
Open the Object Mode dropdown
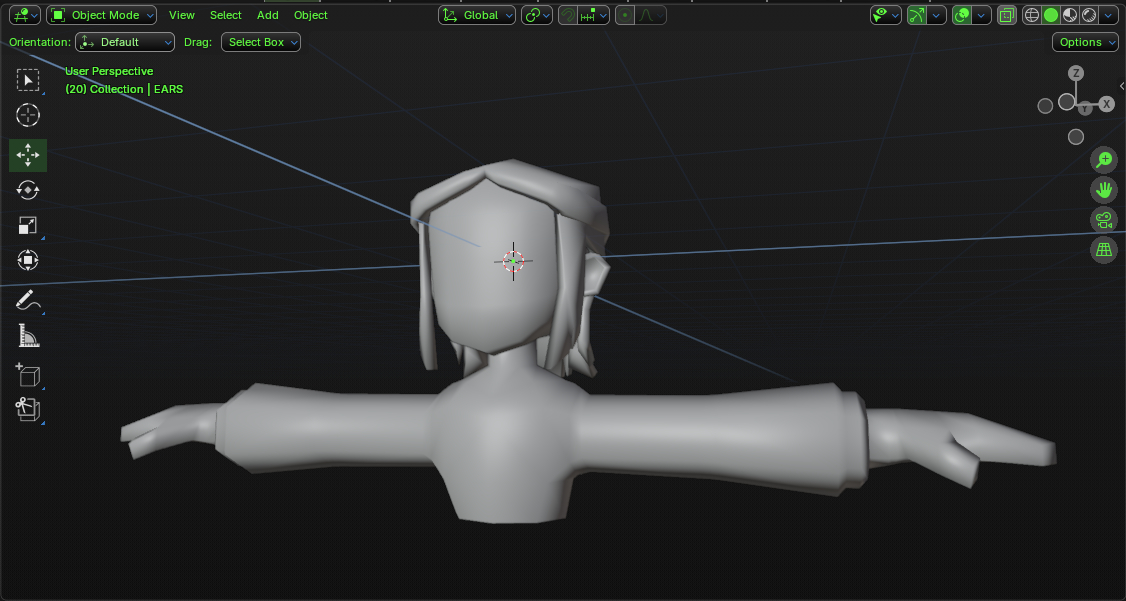(102, 15)
